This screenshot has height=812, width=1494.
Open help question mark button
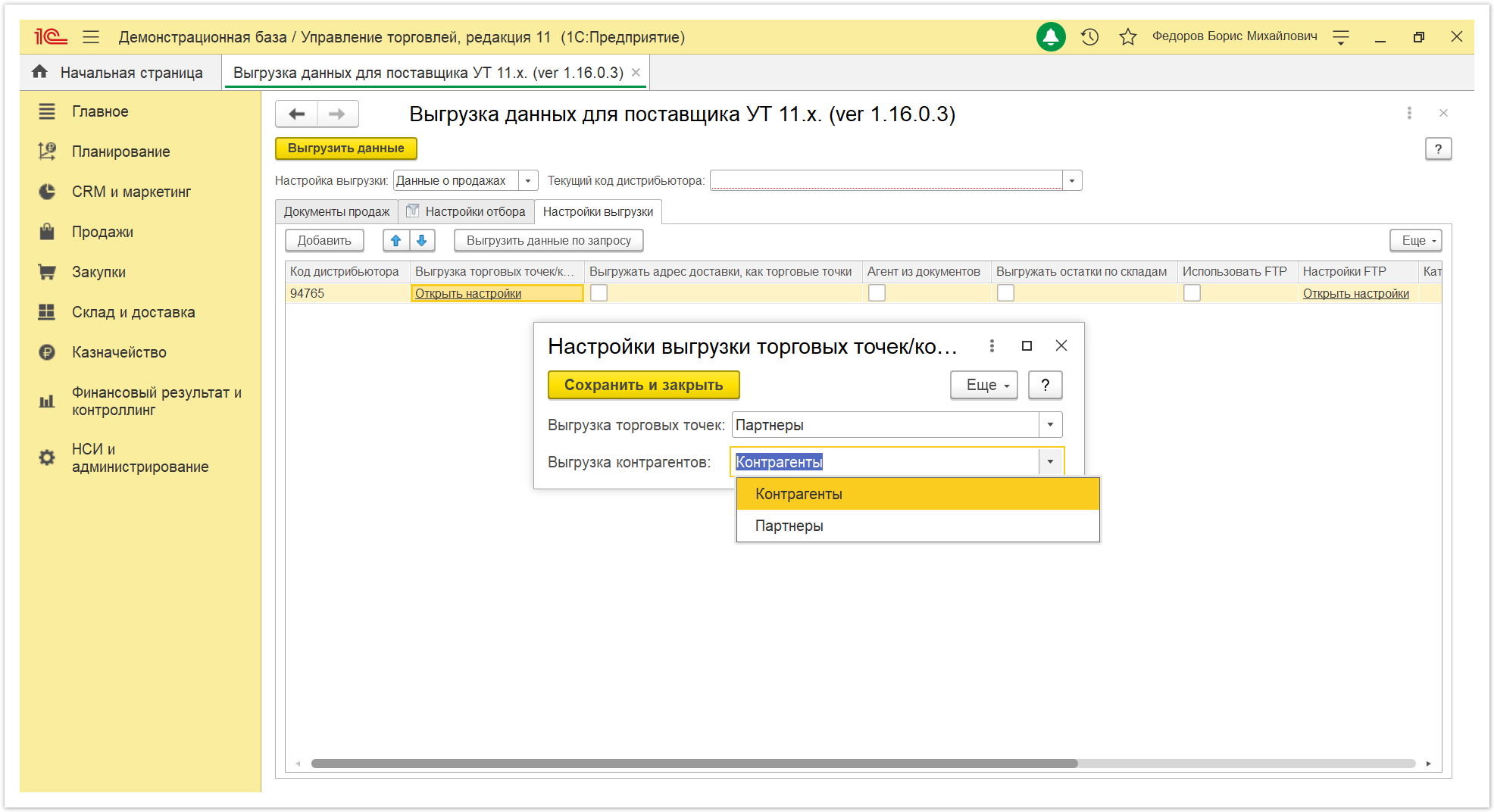pyautogui.click(x=1438, y=148)
